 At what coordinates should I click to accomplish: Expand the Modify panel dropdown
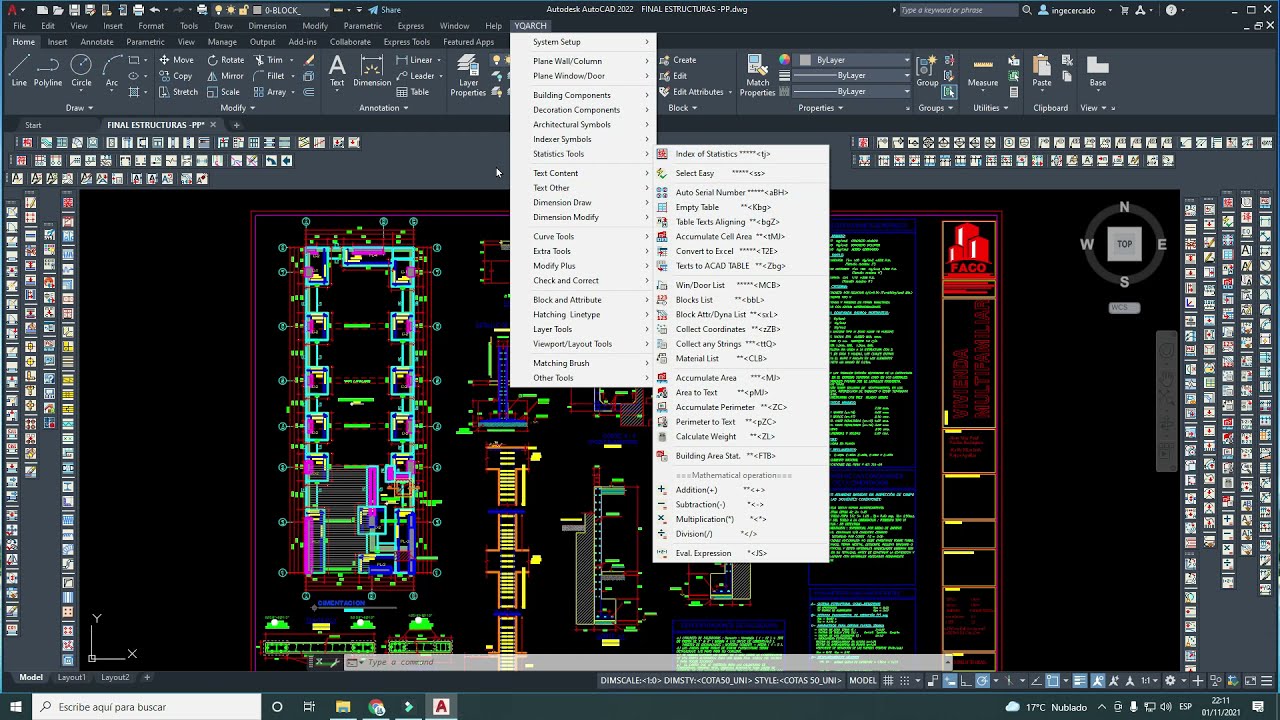(x=237, y=108)
